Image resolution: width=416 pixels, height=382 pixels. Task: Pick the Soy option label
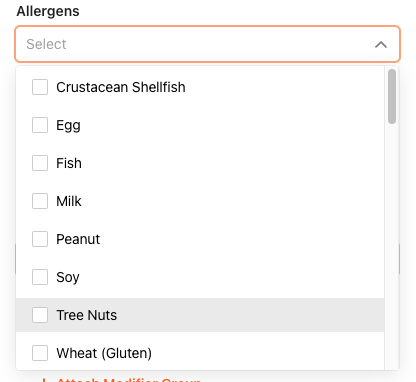tap(68, 278)
